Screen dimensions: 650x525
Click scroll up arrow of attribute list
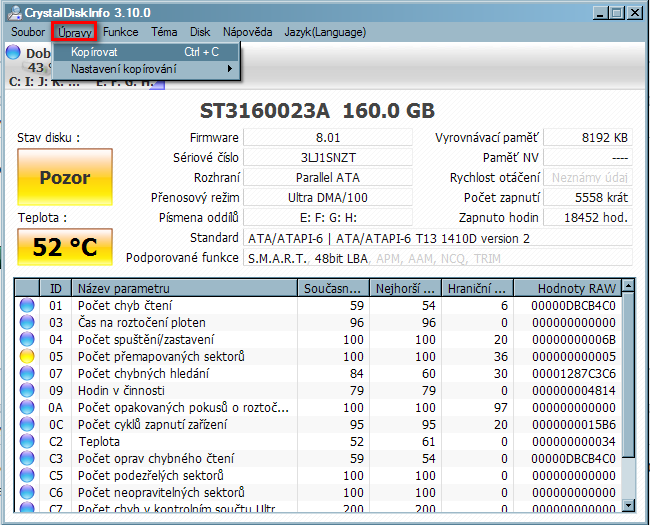coord(628,285)
